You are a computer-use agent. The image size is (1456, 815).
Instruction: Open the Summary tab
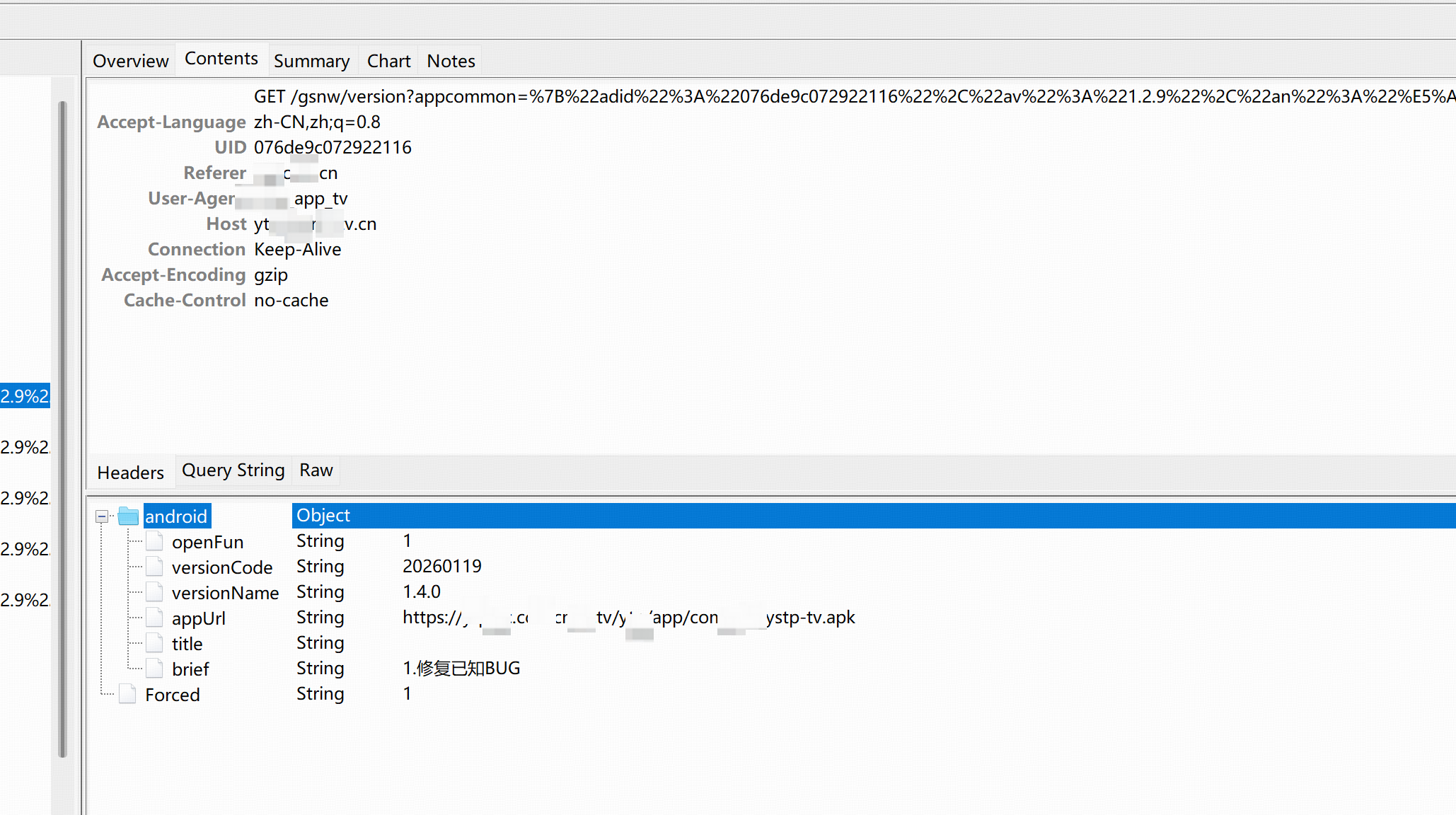coord(311,61)
